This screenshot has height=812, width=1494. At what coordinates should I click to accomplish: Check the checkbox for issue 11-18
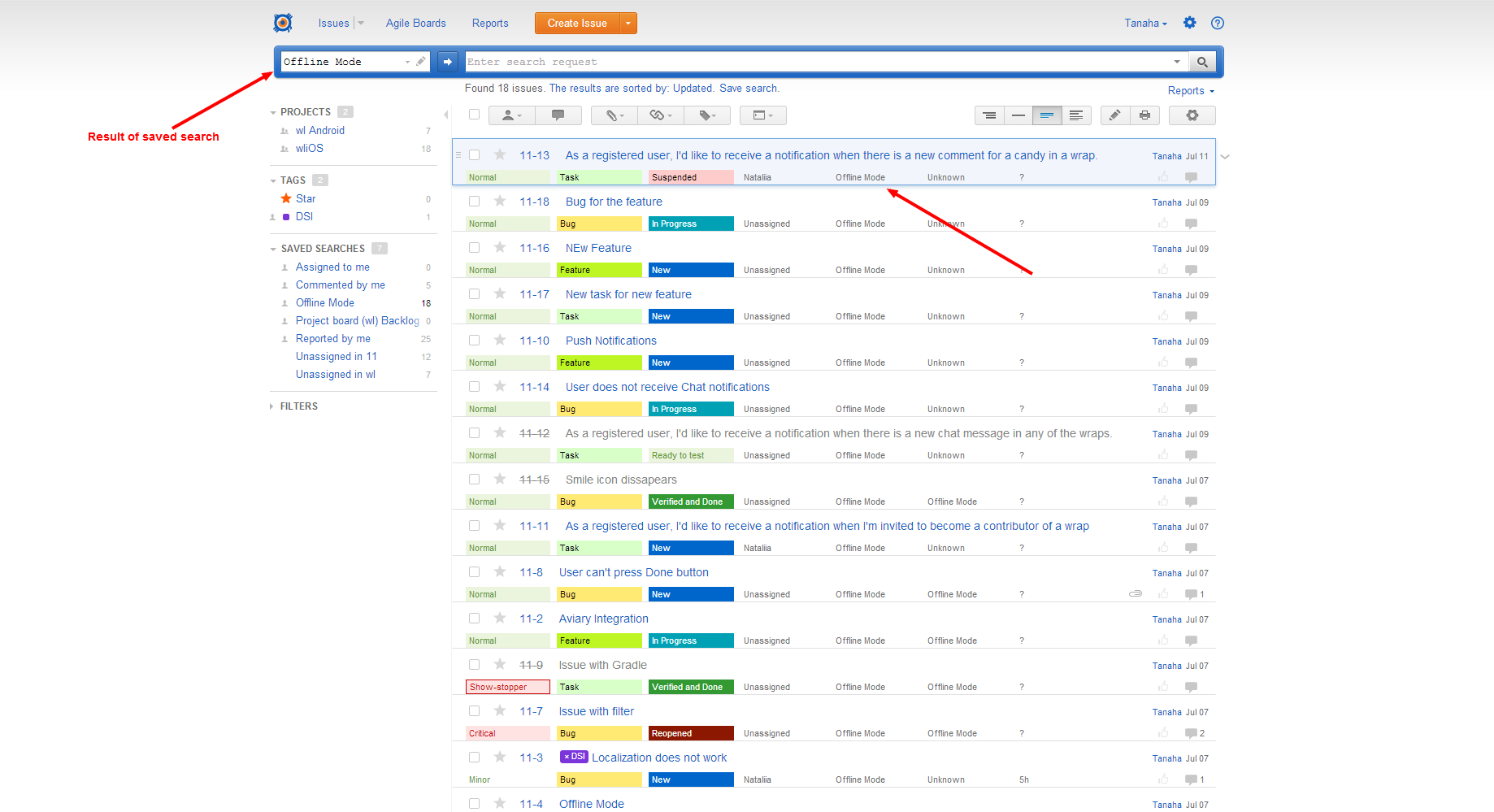pyautogui.click(x=474, y=201)
